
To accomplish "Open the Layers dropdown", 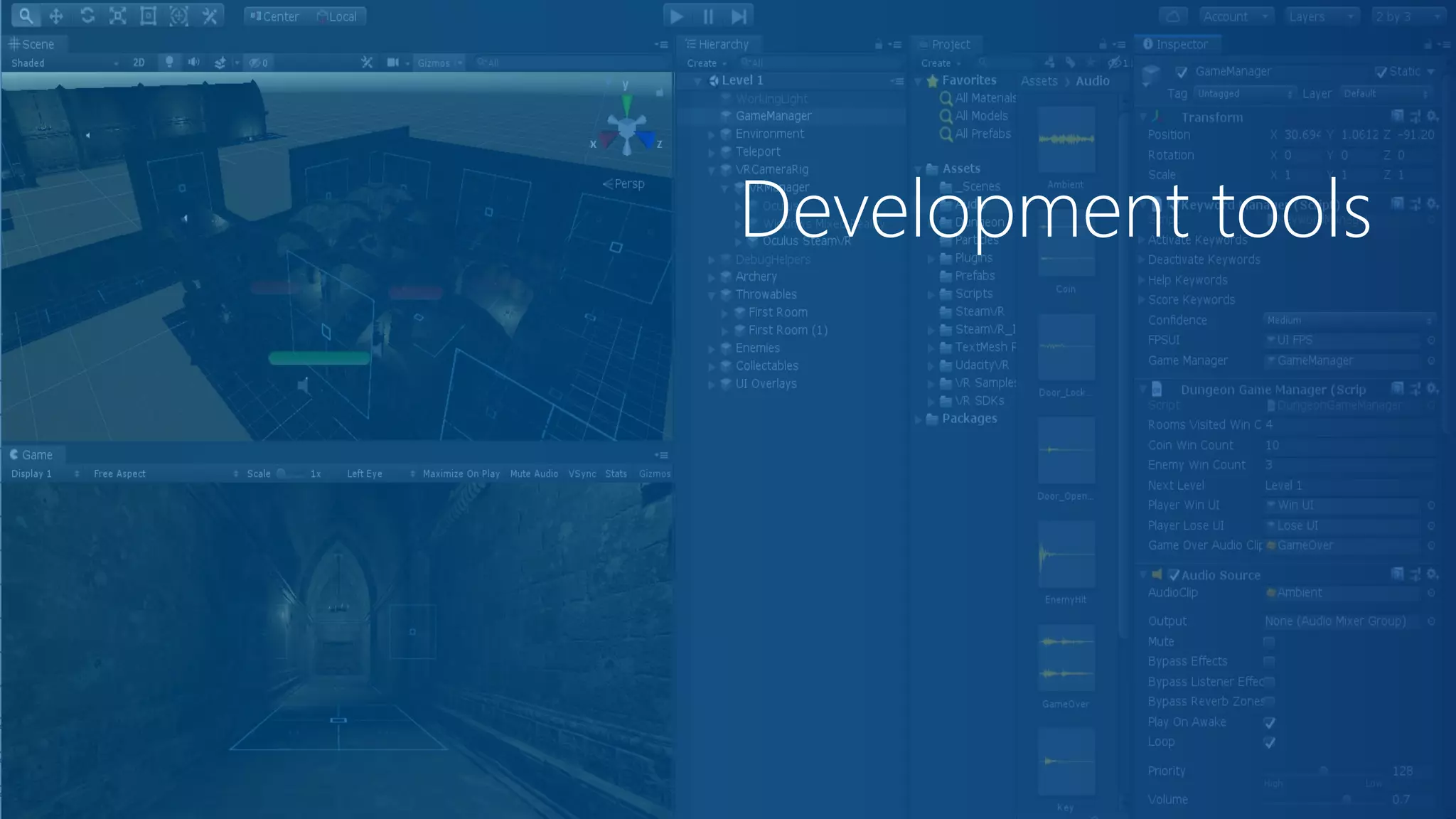I will 1322,16.
